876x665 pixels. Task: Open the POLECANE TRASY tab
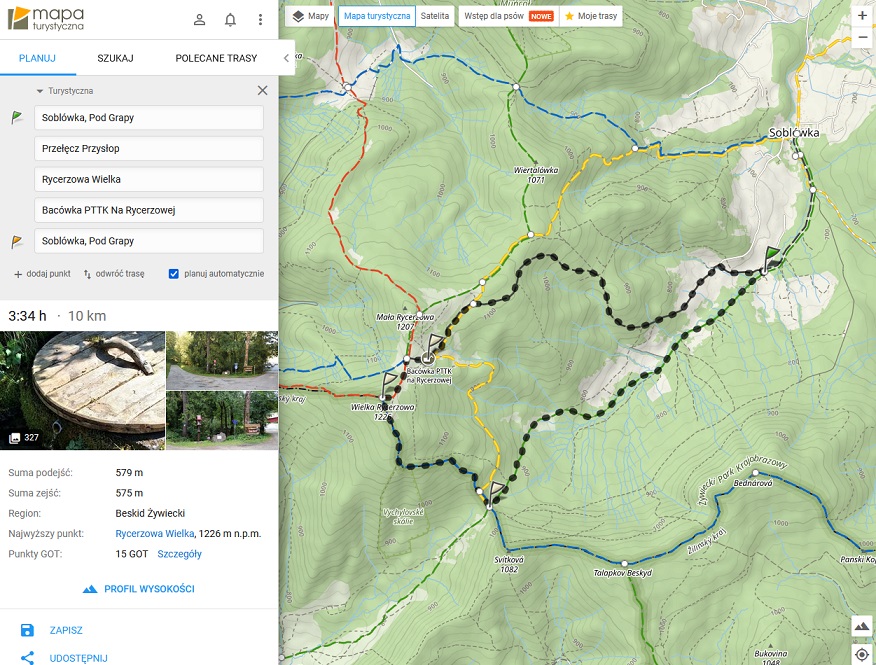216,58
